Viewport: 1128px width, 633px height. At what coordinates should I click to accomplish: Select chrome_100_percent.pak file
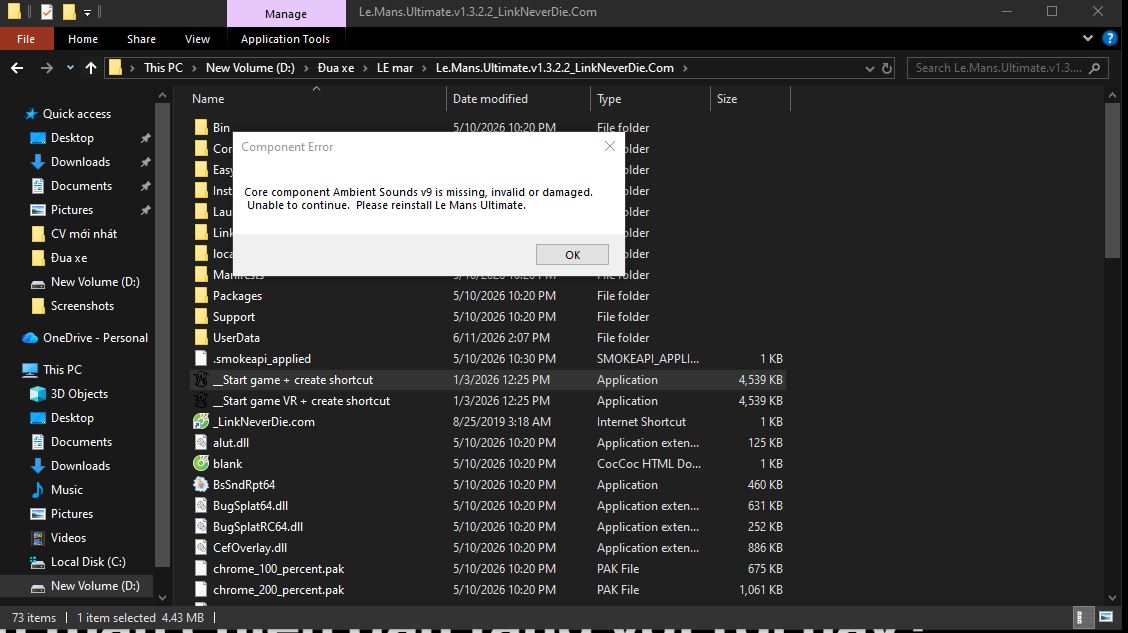click(x=278, y=568)
